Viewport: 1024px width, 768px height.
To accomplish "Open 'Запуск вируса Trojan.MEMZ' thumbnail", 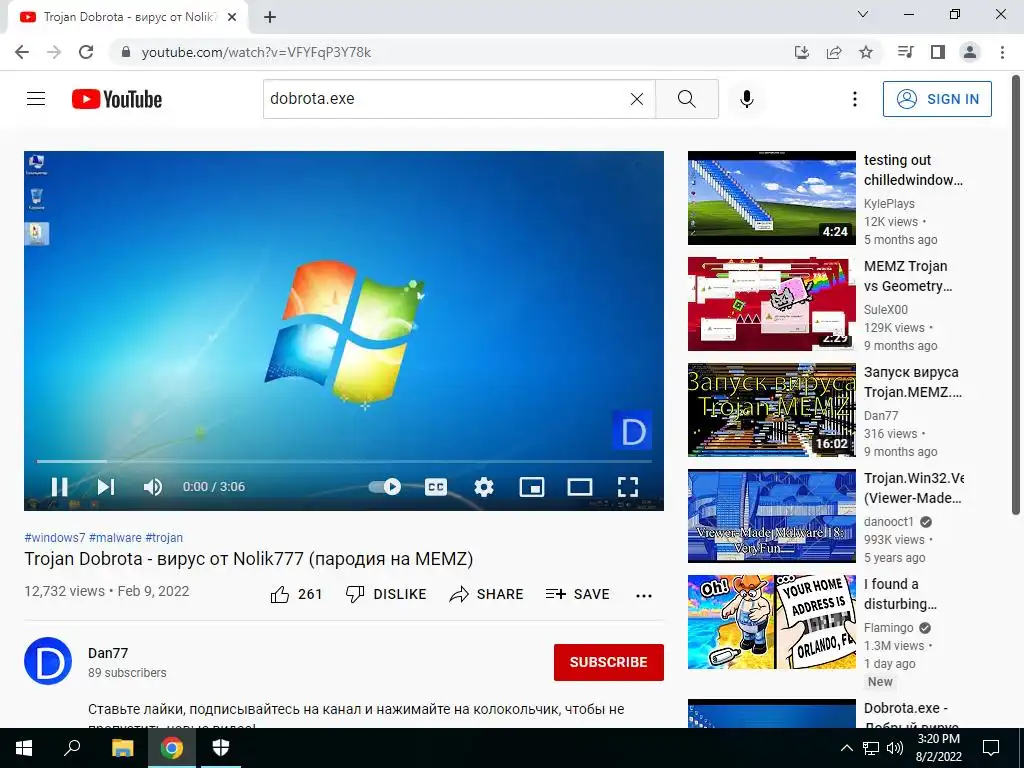I will 771,410.
